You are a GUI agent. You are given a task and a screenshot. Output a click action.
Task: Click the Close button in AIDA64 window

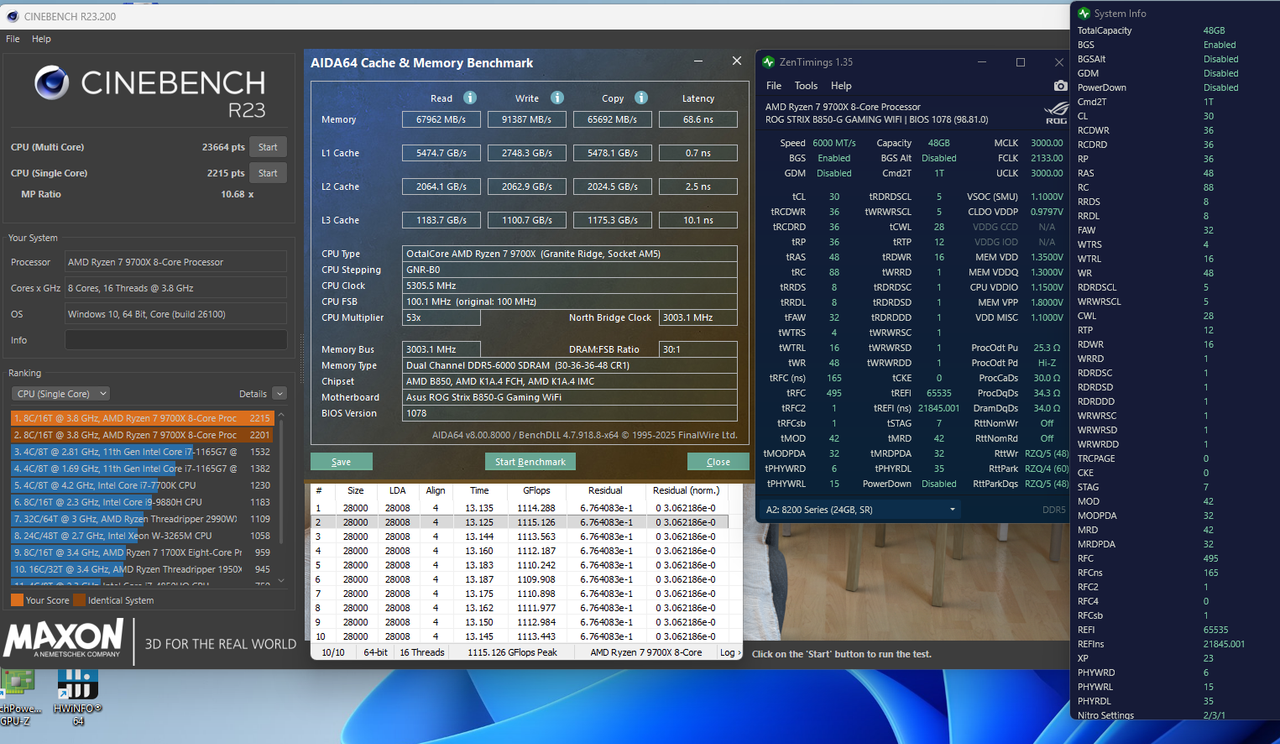[x=718, y=462]
